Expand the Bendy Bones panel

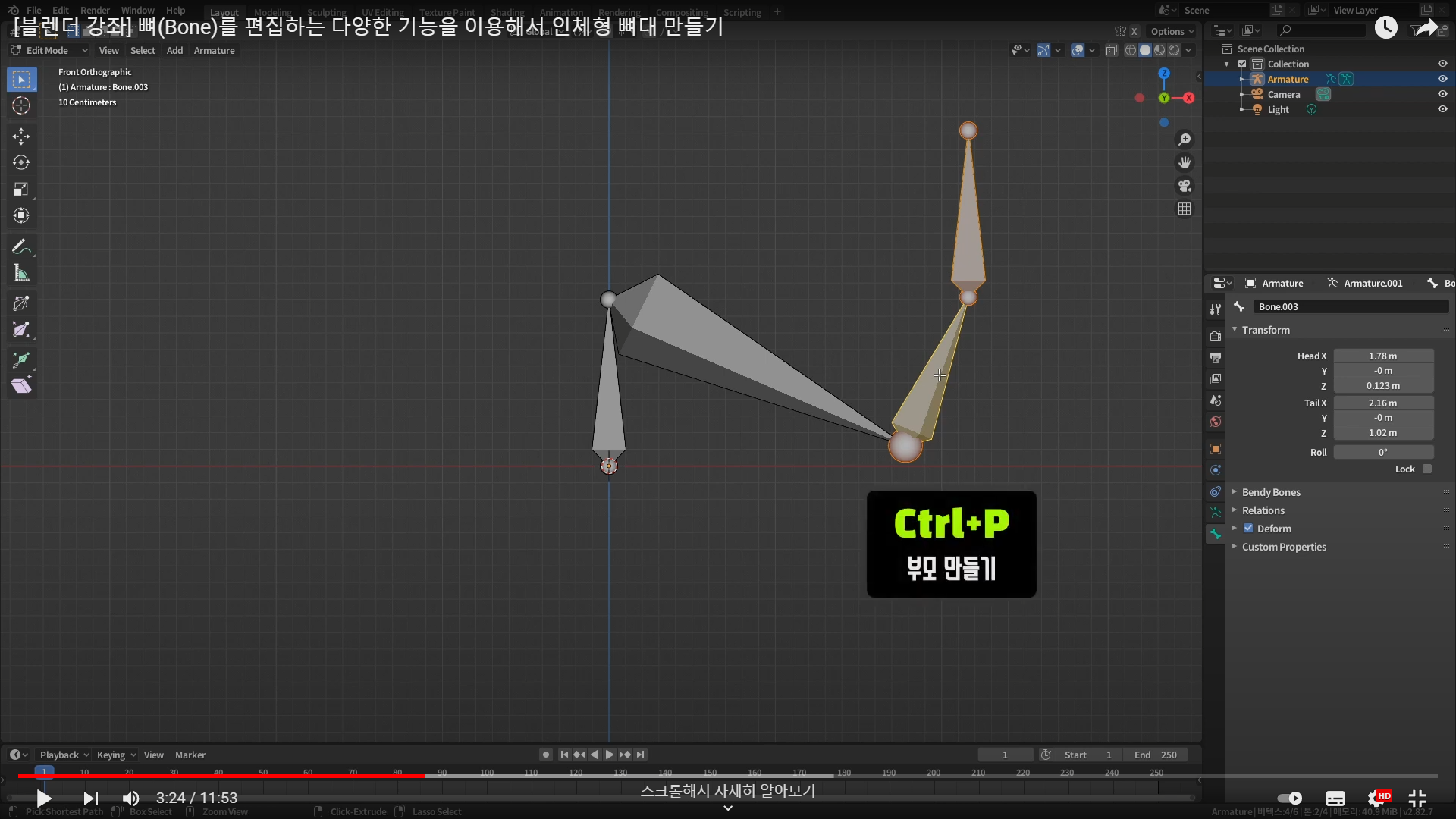pyautogui.click(x=1271, y=492)
